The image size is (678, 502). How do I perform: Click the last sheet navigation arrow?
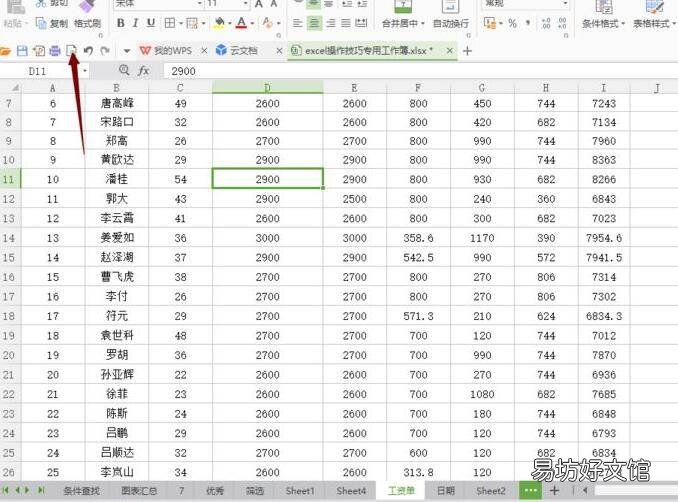click(41, 490)
